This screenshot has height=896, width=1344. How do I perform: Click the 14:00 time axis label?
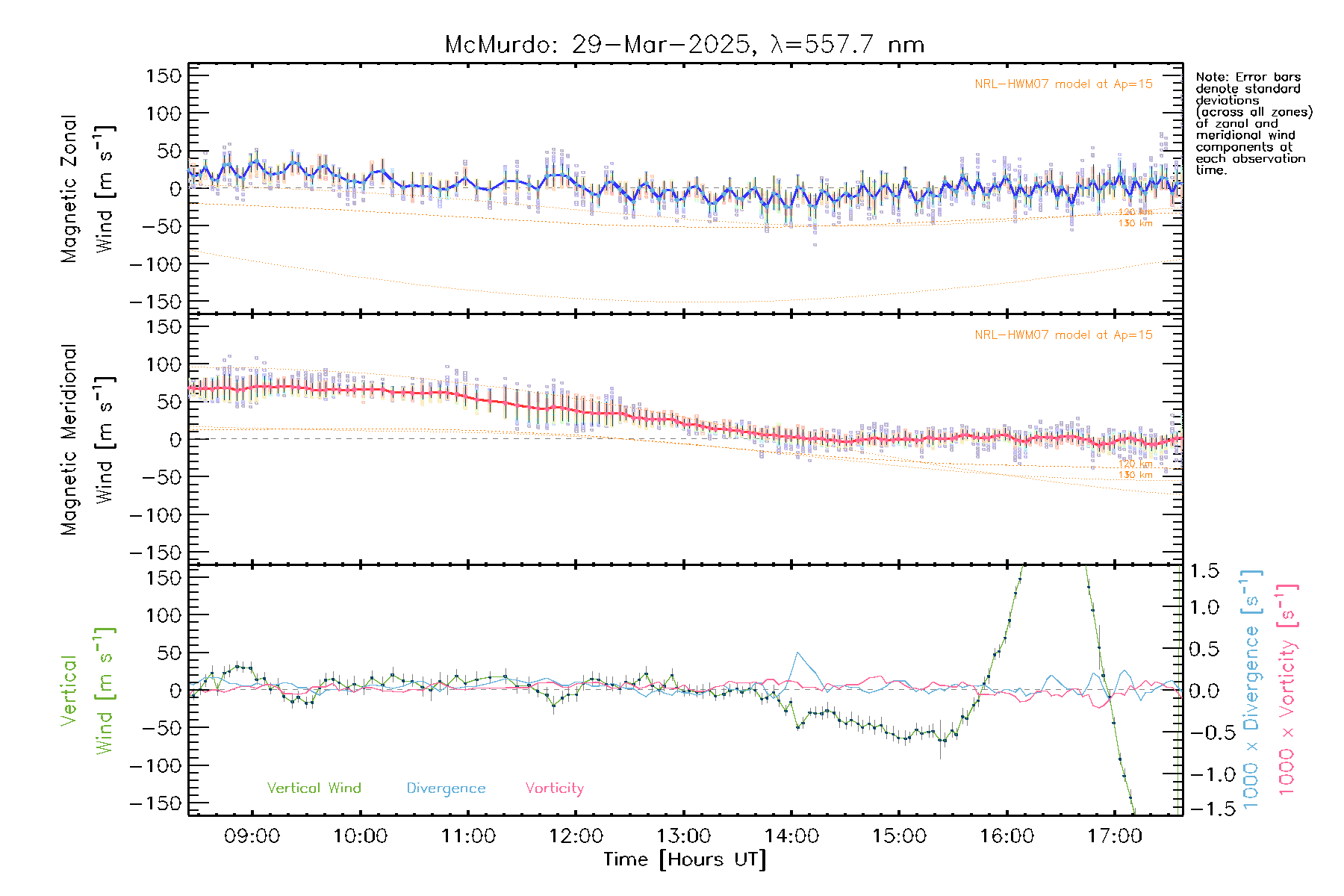(791, 836)
